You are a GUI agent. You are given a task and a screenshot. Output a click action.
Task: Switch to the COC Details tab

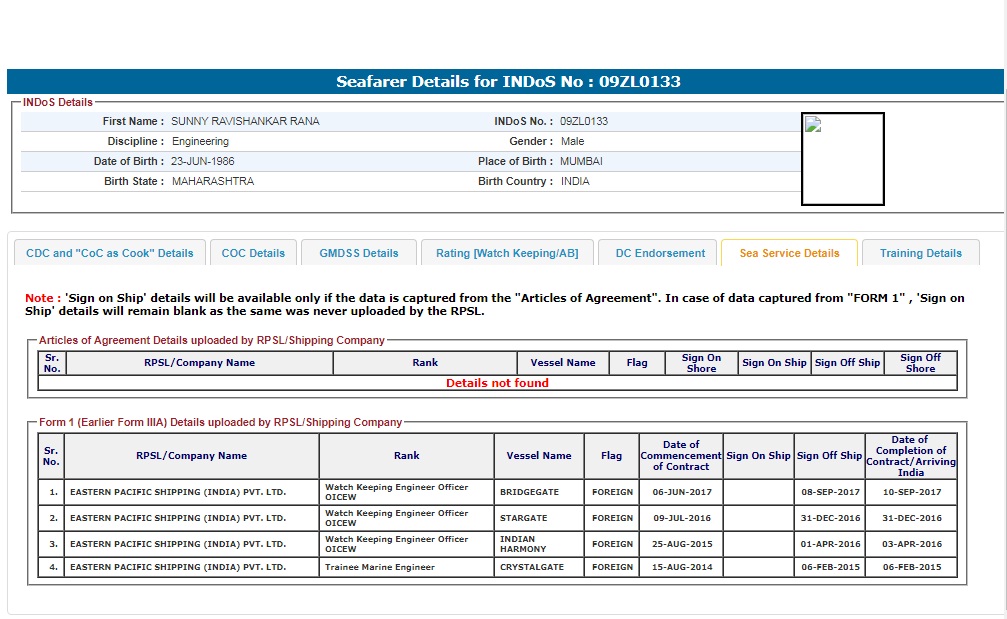pyautogui.click(x=253, y=253)
